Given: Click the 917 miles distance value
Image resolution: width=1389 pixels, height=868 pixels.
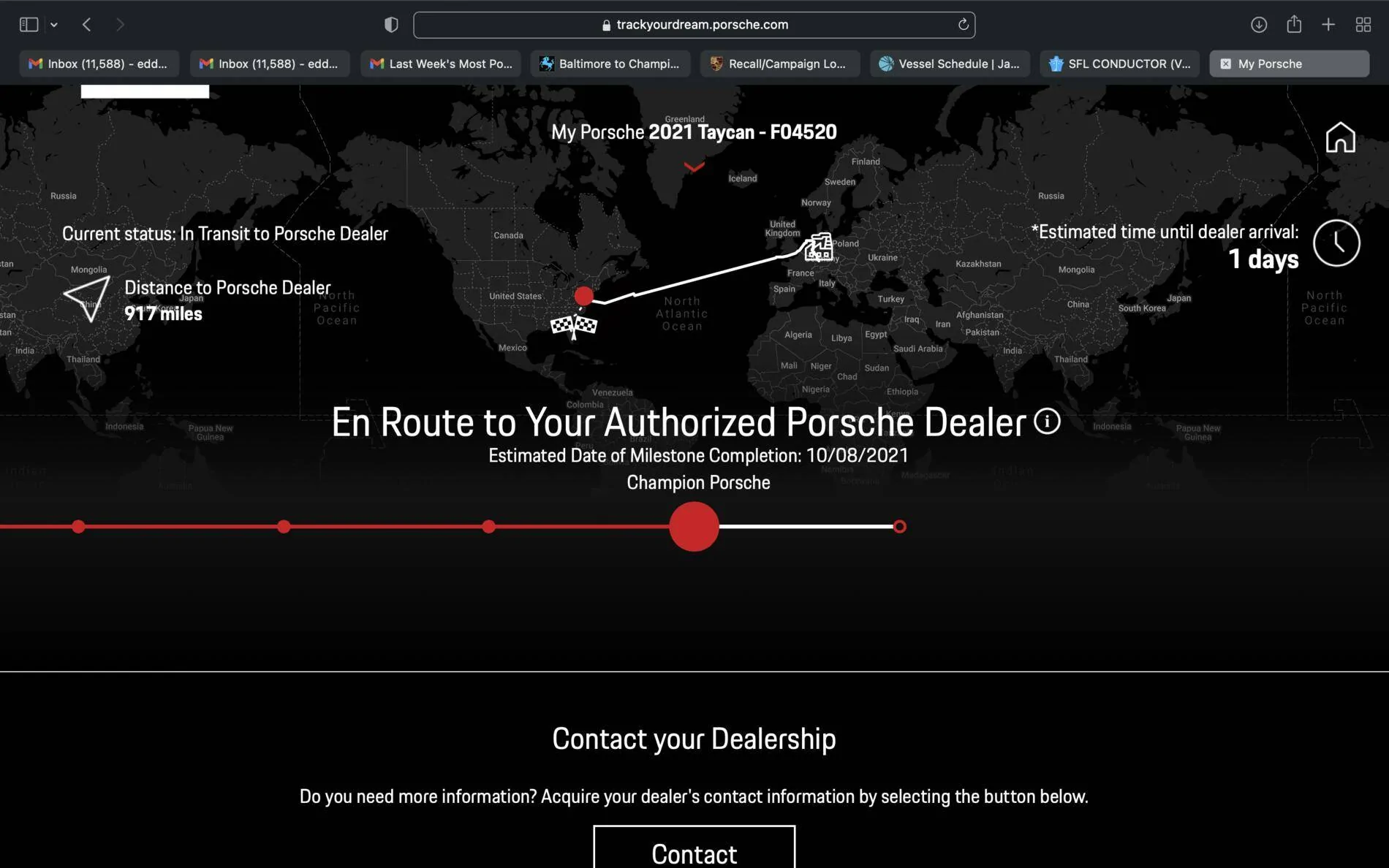Looking at the screenshot, I should pyautogui.click(x=163, y=313).
